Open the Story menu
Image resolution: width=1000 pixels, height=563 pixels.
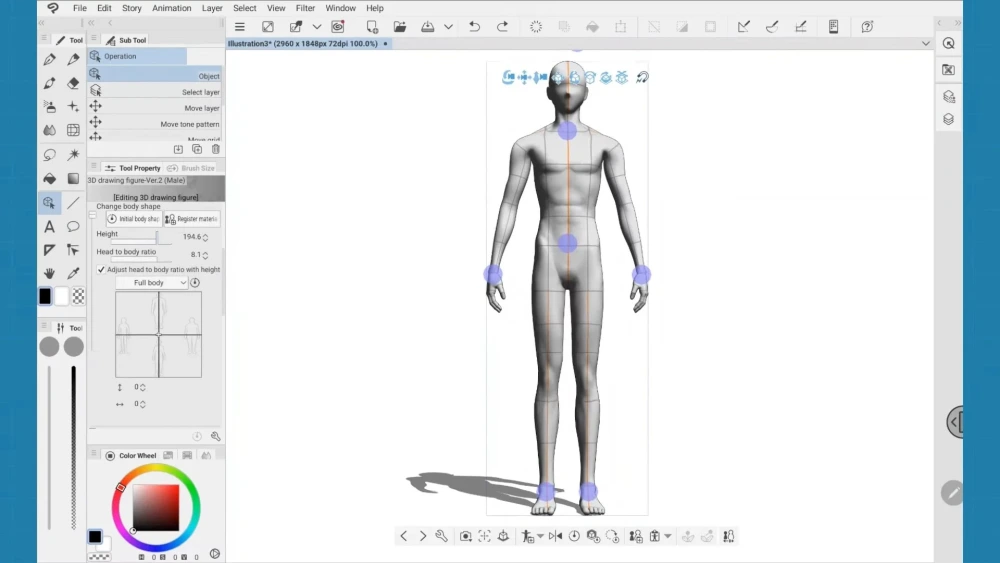131,8
